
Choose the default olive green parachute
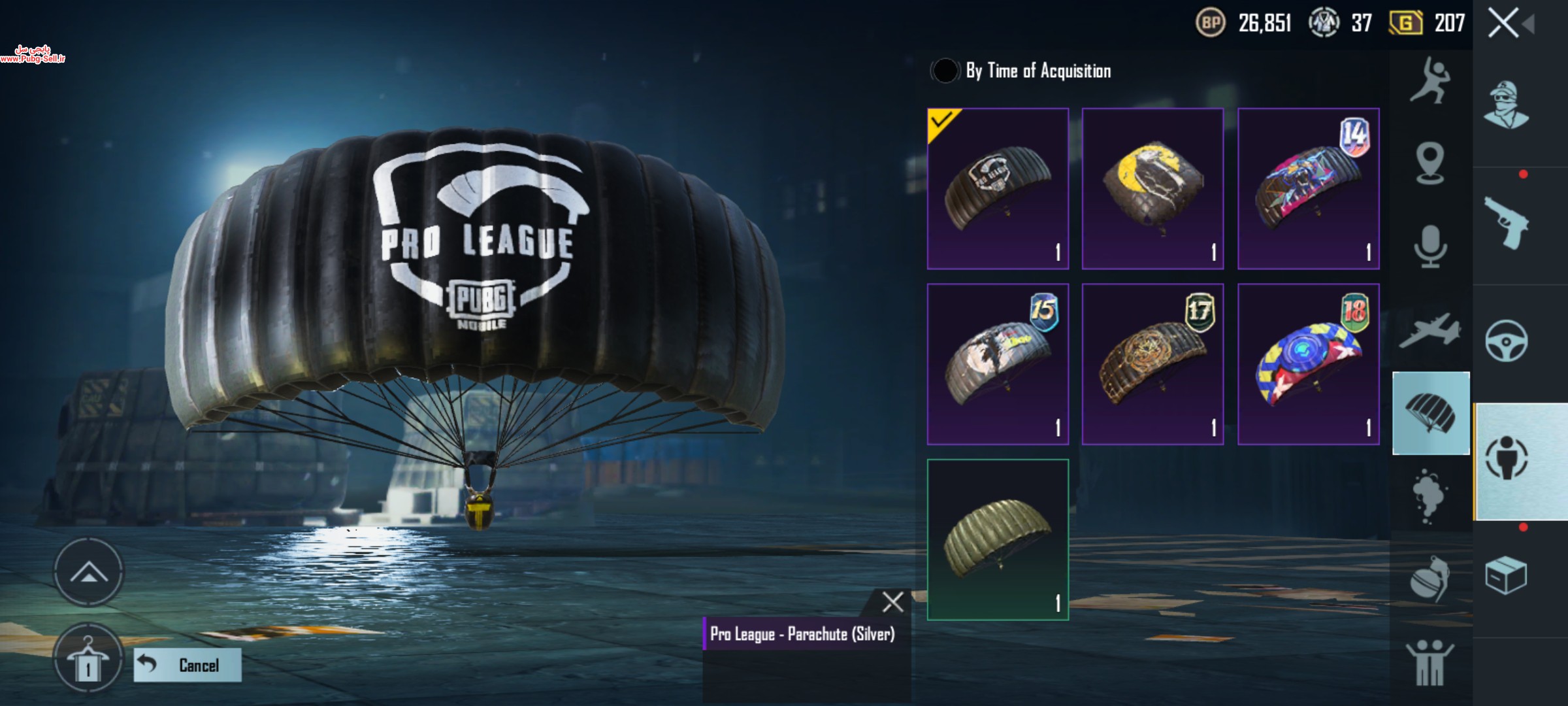998,539
